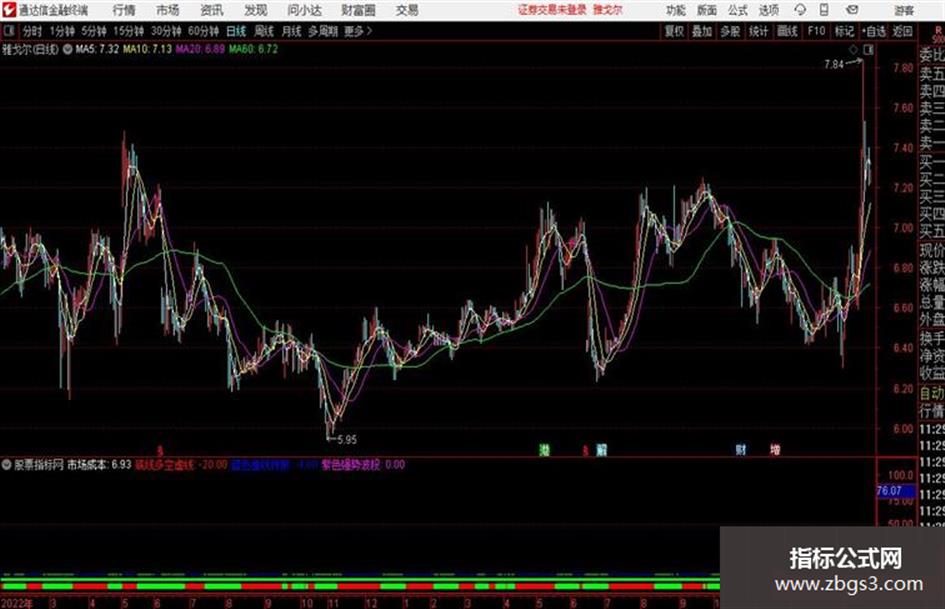
Task: Click the 5.95 low price marker
Action: pos(347,440)
